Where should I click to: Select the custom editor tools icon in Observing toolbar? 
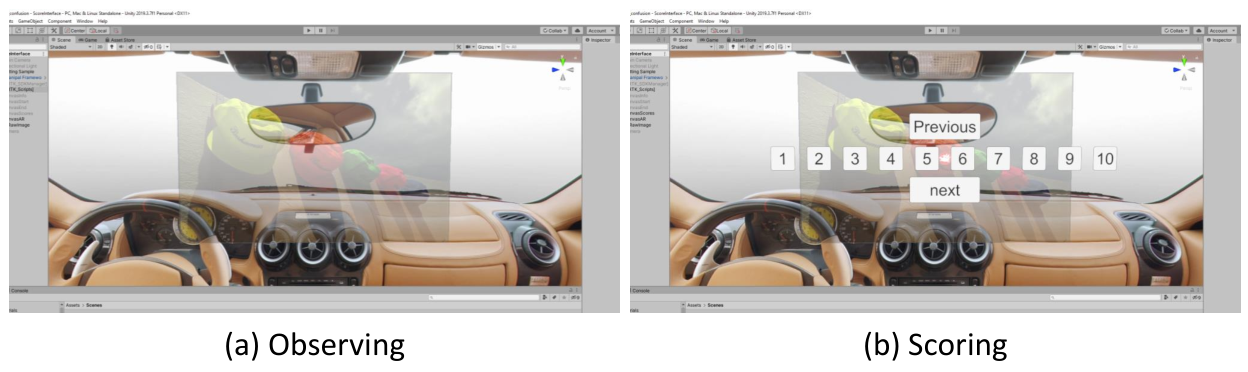54,31
